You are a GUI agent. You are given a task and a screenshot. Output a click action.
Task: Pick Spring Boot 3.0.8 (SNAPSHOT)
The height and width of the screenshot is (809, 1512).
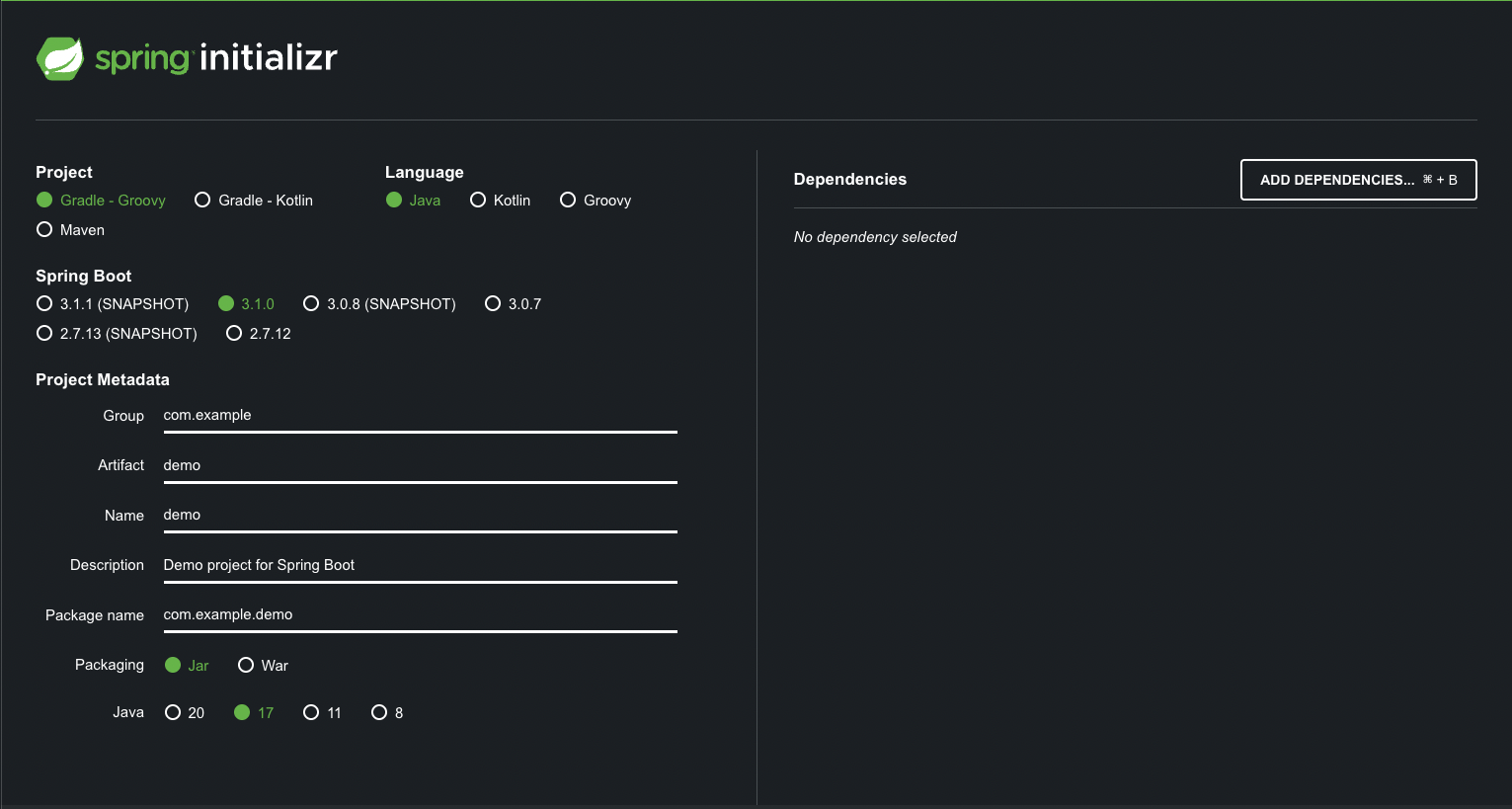(379, 304)
